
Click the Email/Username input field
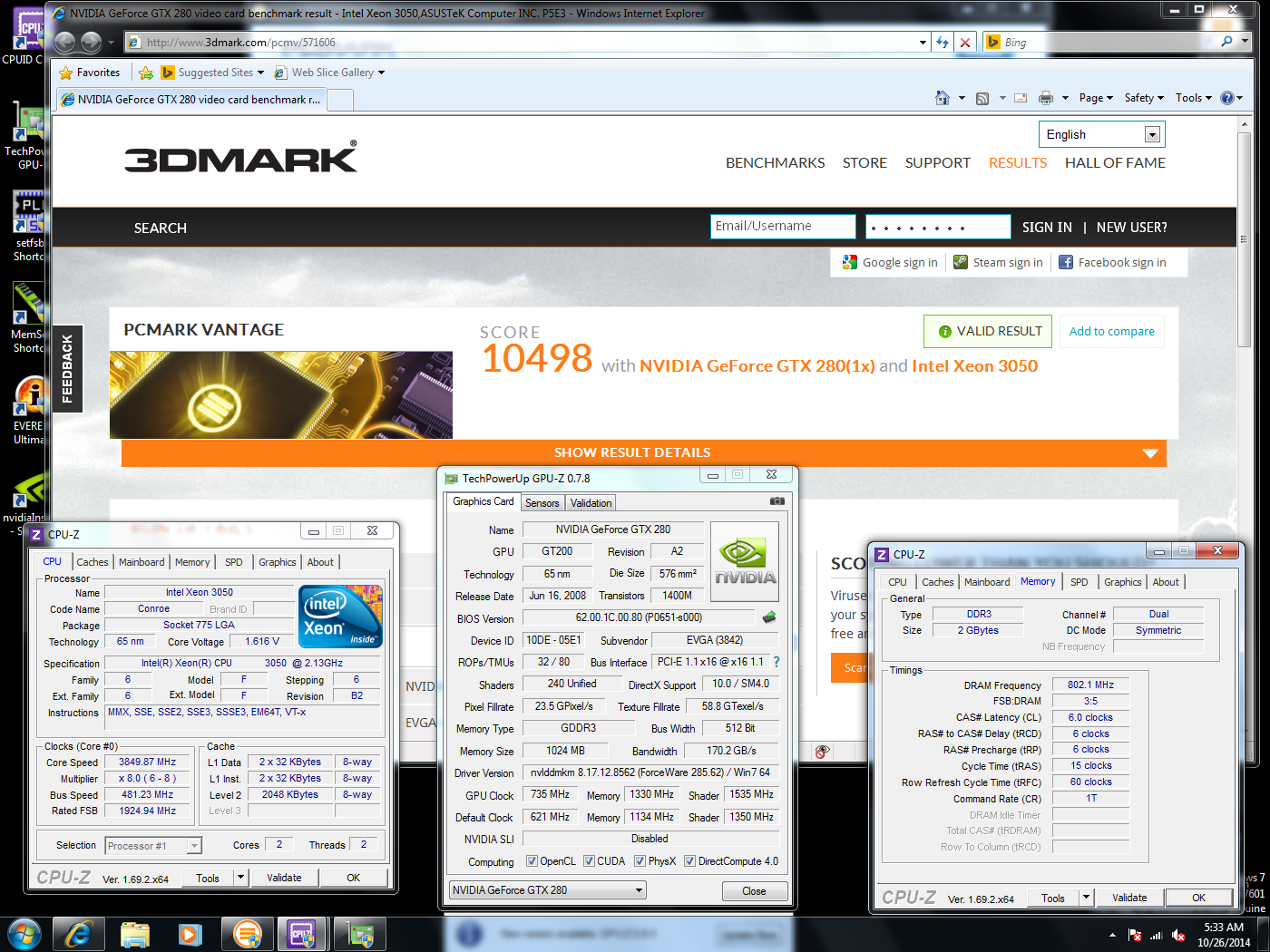coord(783,226)
